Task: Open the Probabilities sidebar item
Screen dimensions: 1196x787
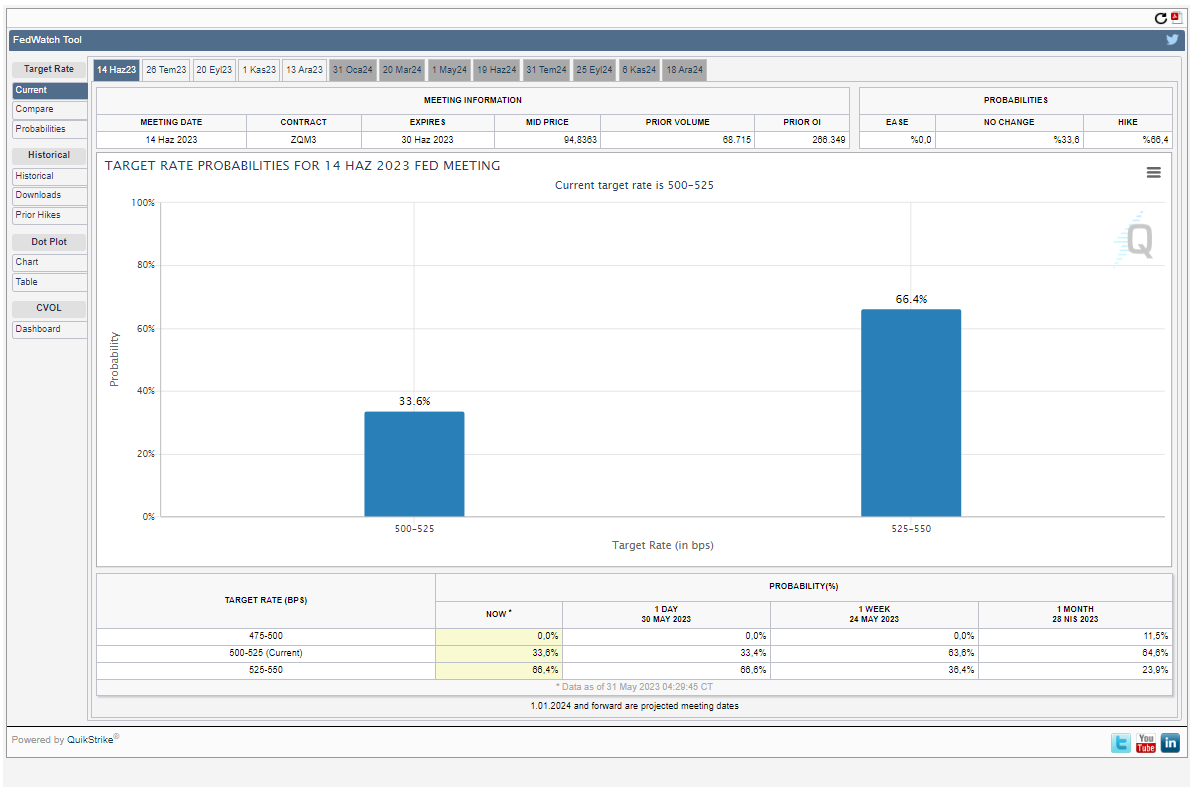Action: point(50,129)
